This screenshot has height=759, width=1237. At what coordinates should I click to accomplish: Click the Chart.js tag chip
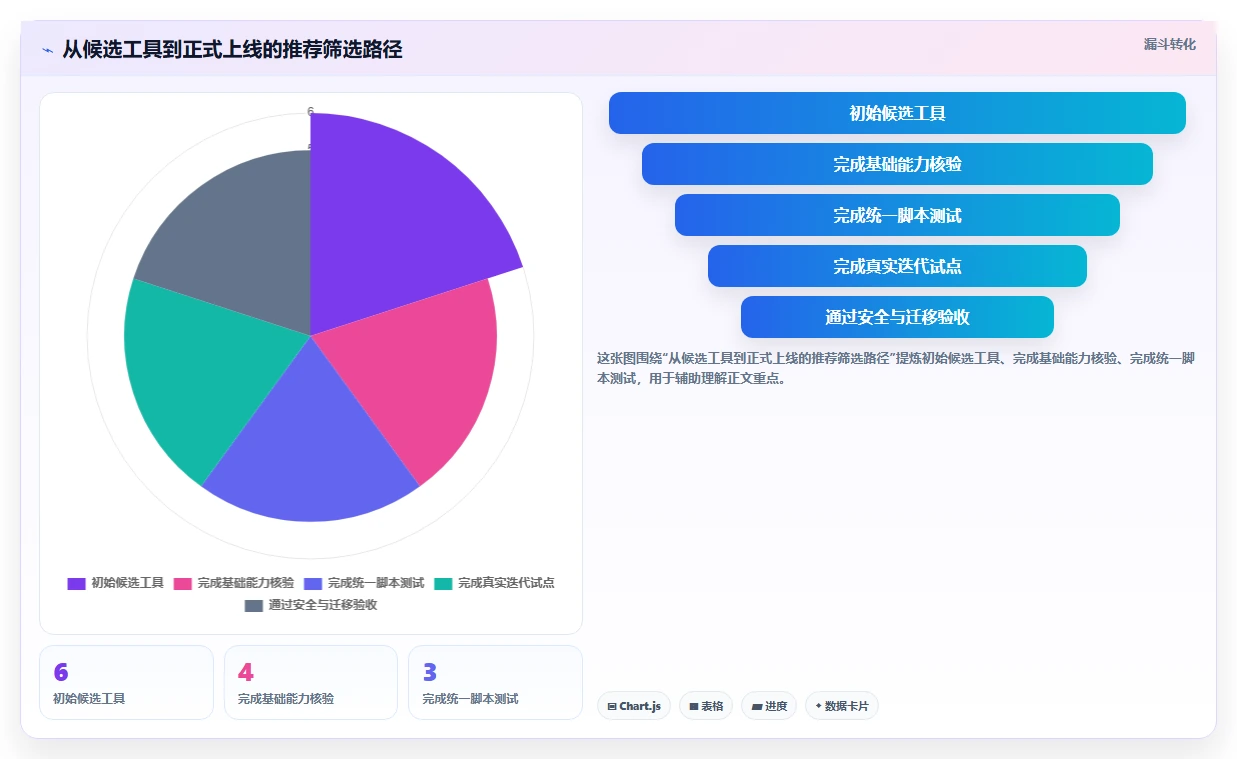pos(634,706)
